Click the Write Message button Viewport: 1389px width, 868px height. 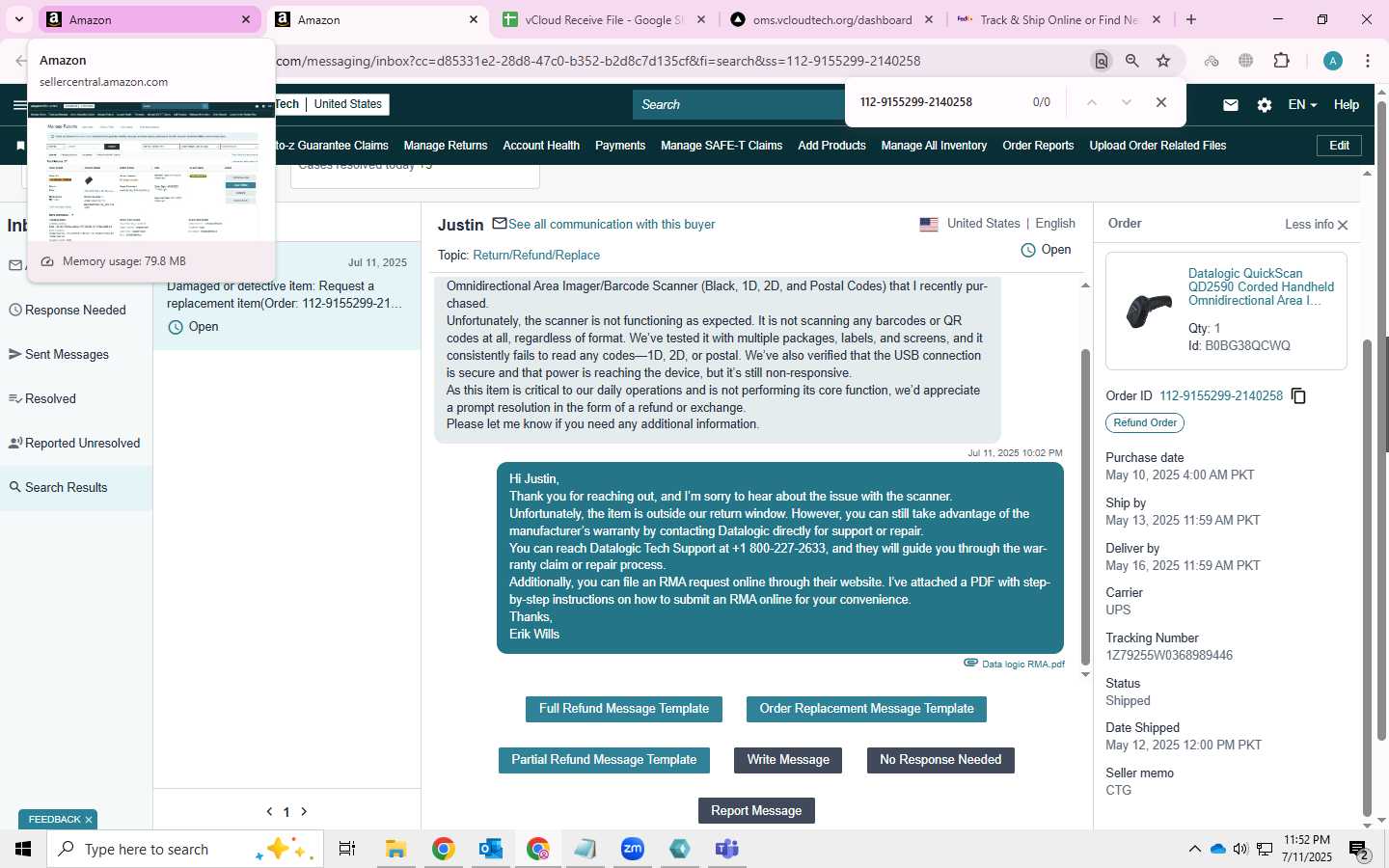tap(788, 760)
